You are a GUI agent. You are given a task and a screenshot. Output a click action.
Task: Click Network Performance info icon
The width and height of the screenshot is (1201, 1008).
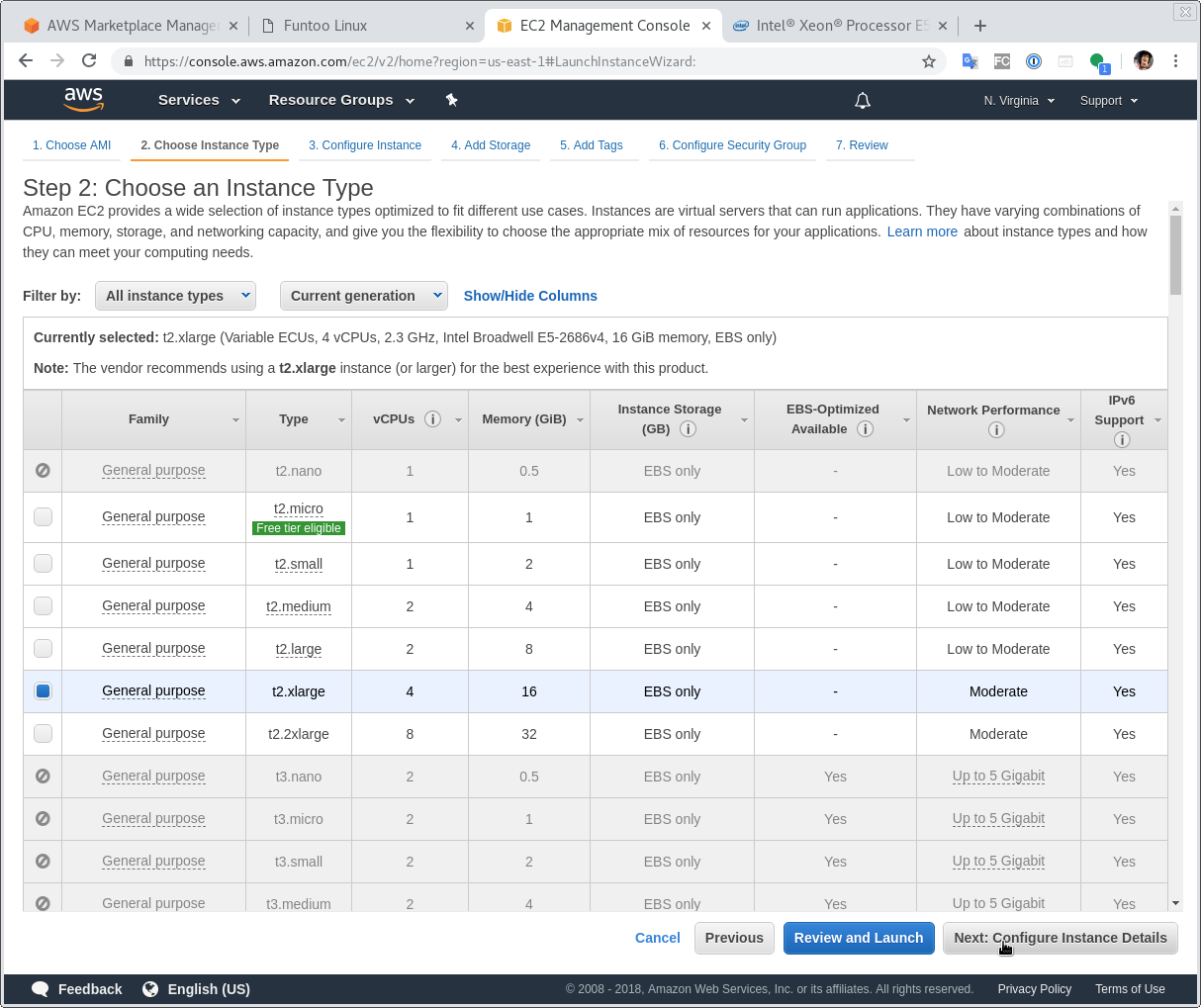[x=996, y=430]
